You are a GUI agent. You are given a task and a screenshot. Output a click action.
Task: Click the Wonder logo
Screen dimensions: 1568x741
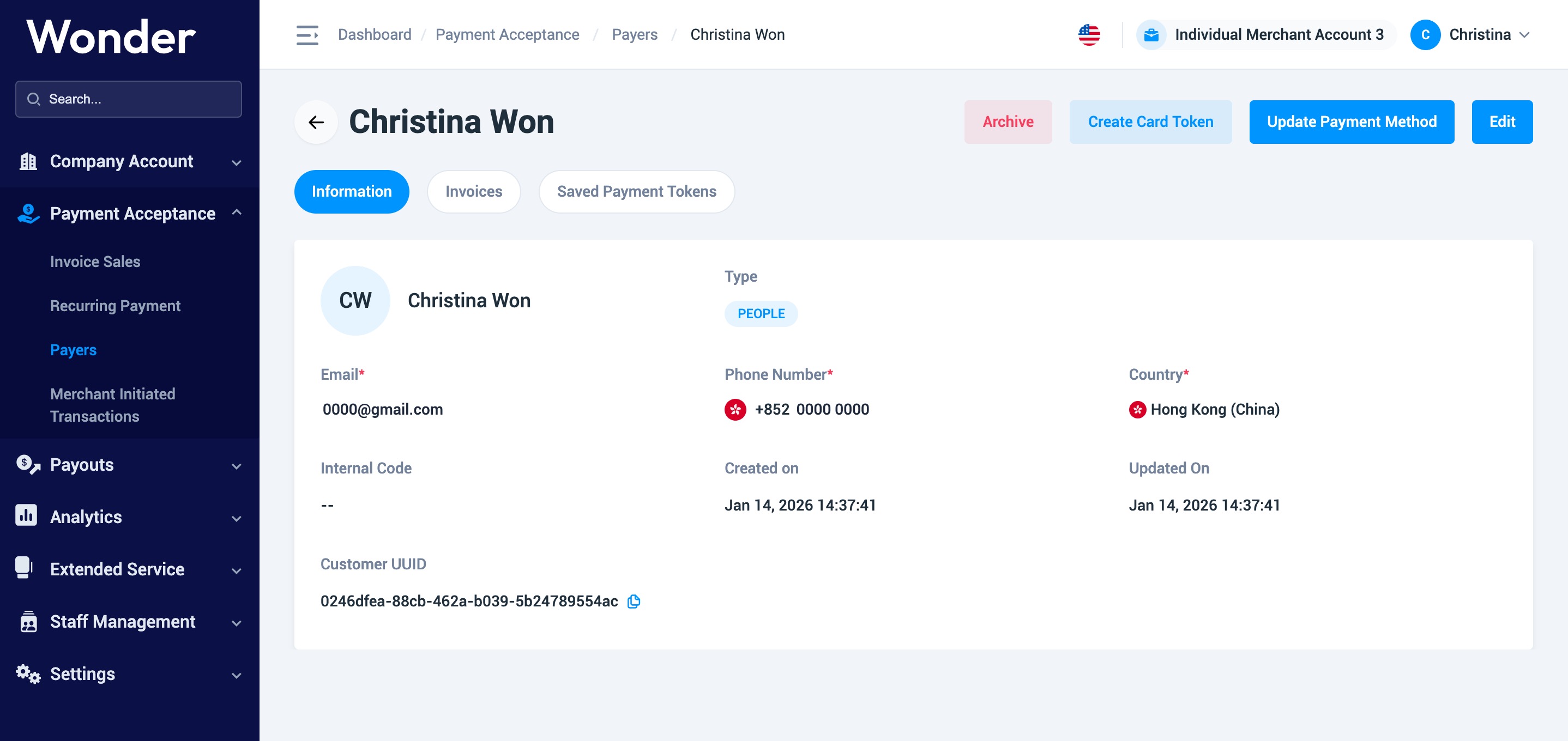[x=111, y=37]
